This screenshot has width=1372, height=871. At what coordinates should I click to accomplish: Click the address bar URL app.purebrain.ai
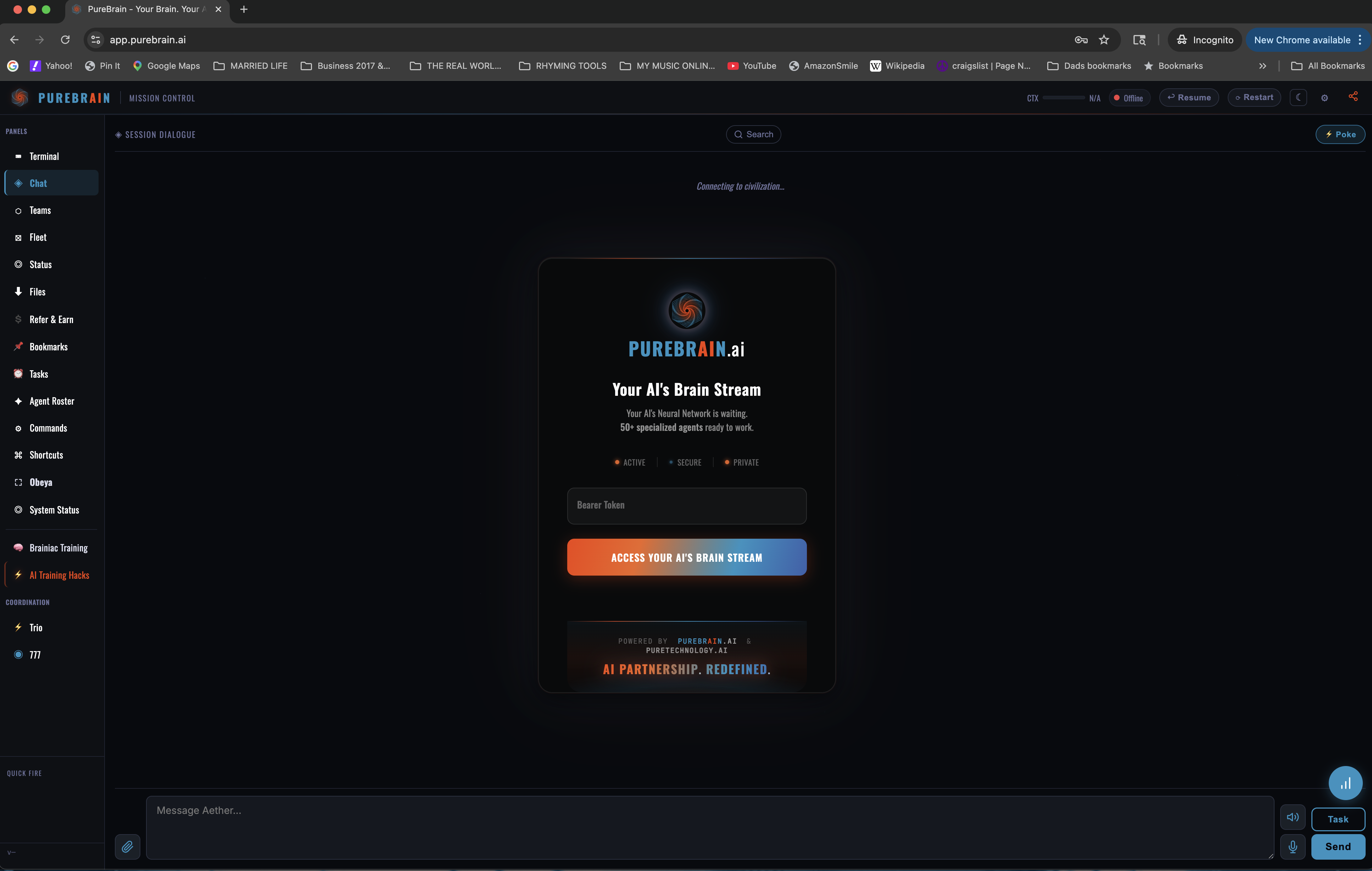pos(147,40)
